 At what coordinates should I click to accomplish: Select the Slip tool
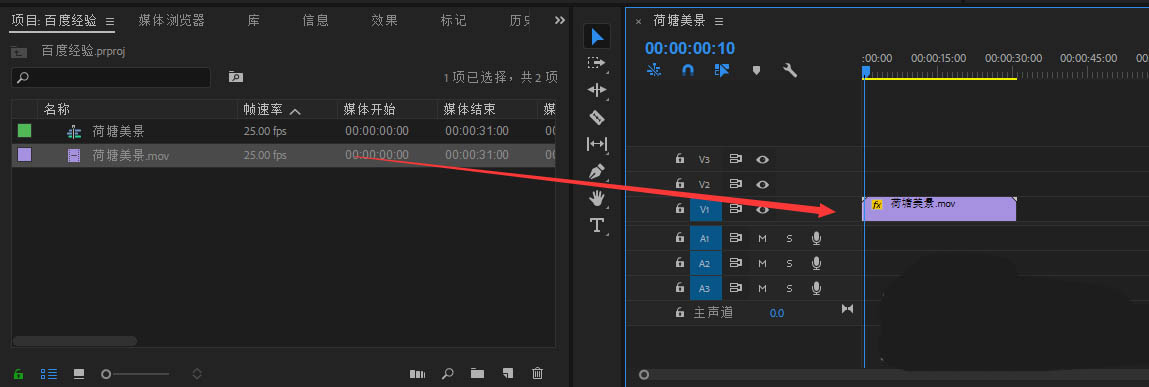(597, 144)
